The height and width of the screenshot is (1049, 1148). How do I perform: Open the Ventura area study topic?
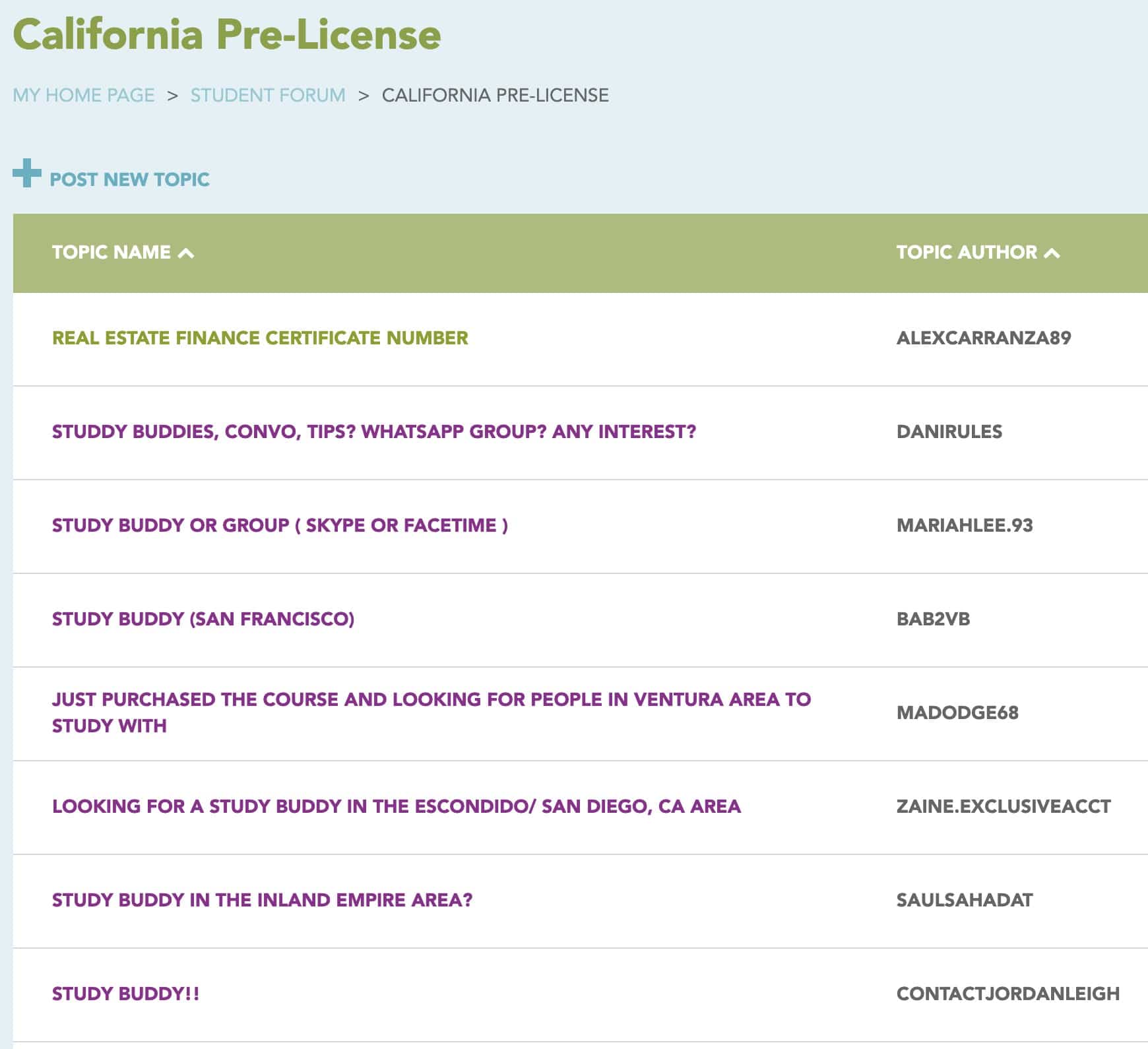pos(431,713)
